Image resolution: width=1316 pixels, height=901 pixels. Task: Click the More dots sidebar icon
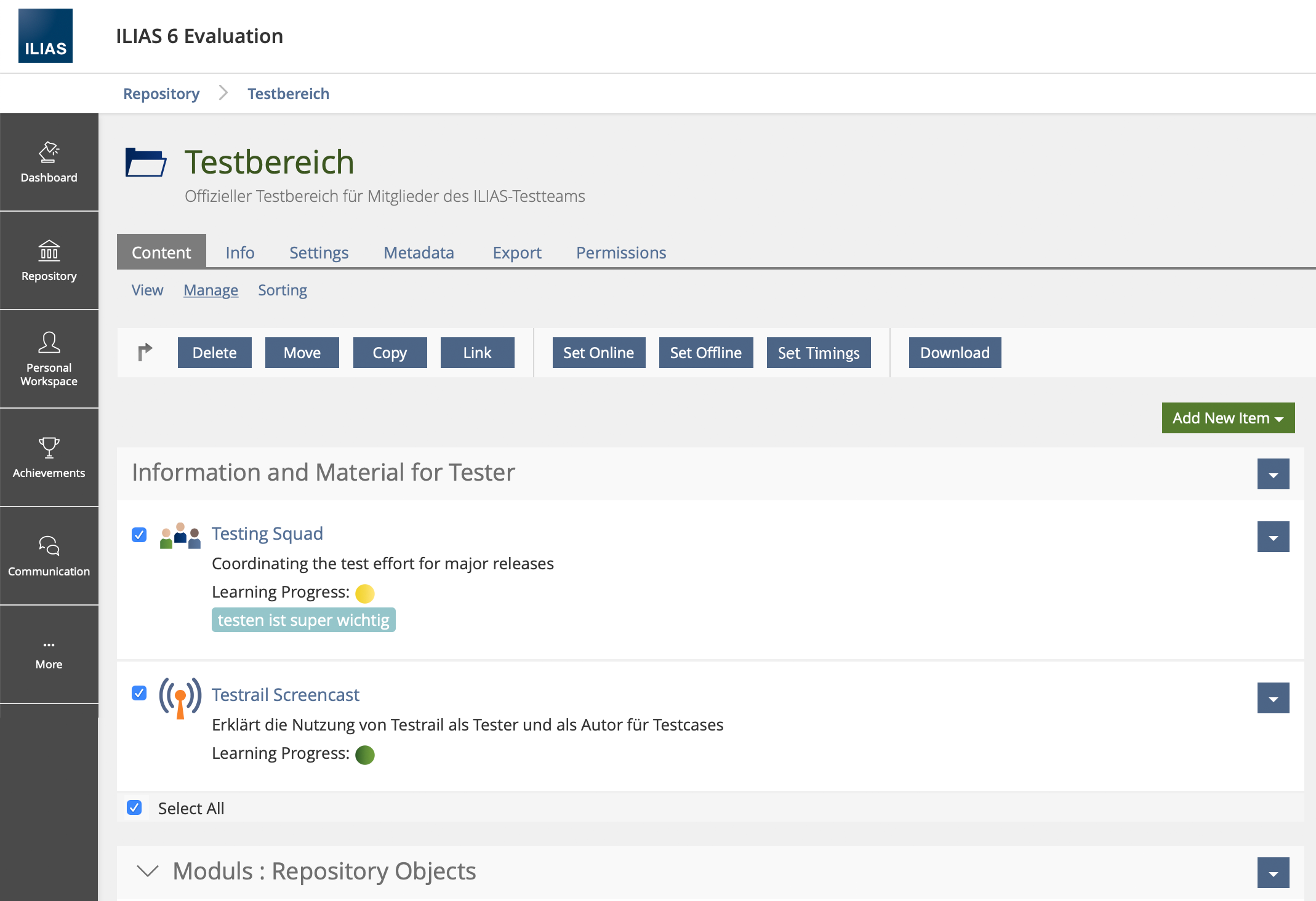(49, 645)
